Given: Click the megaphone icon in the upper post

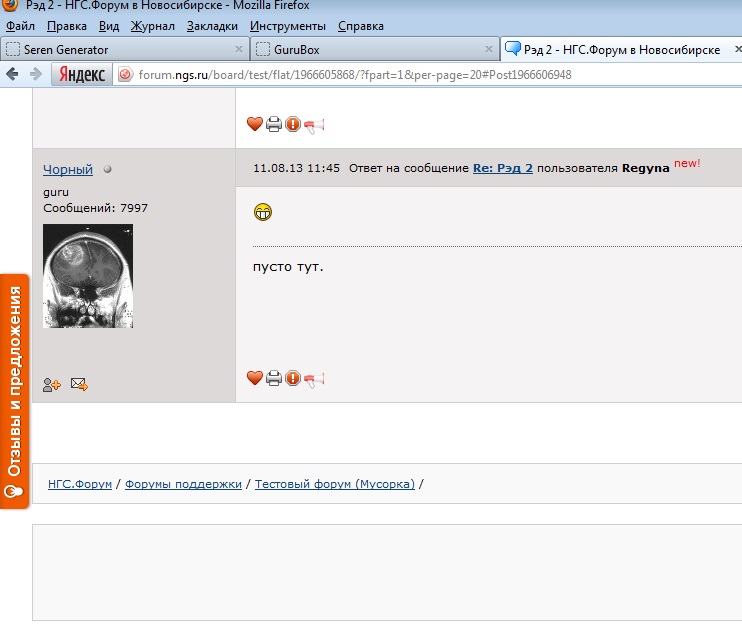Looking at the screenshot, I should (314, 126).
